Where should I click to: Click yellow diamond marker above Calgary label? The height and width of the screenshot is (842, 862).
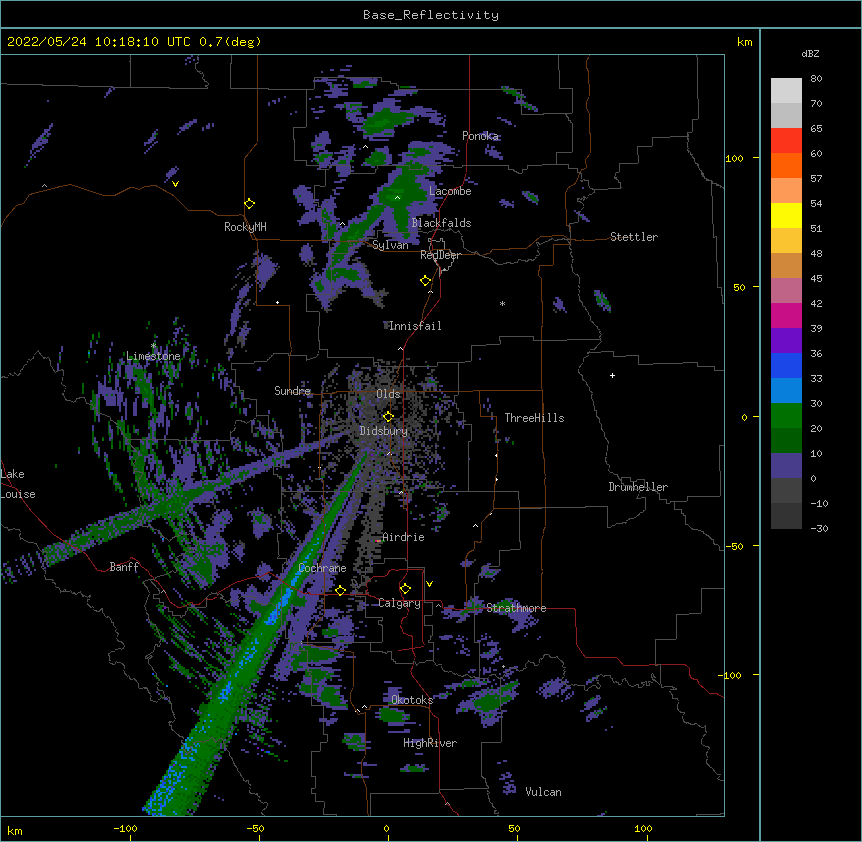[x=405, y=589]
